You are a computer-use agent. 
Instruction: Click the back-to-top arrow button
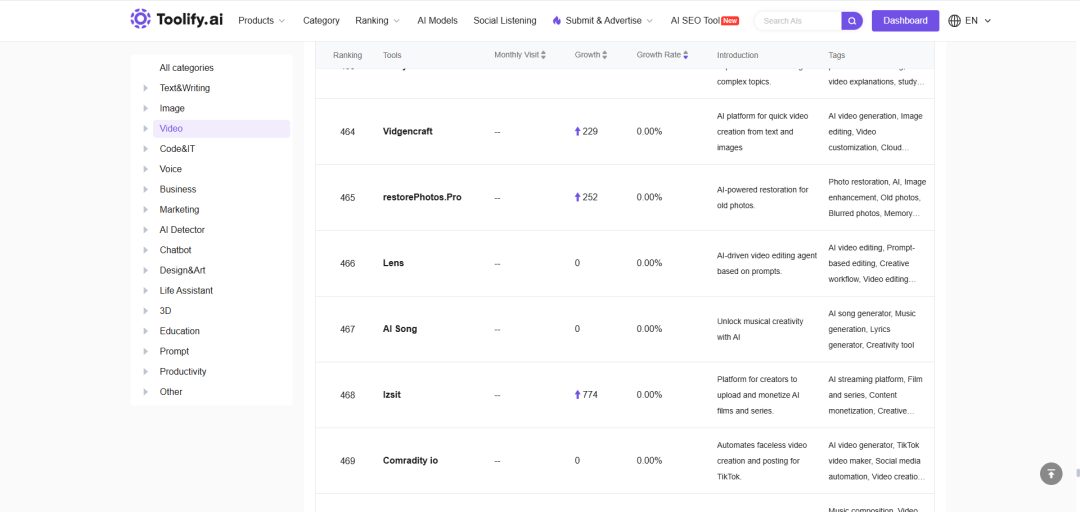(x=1050, y=473)
